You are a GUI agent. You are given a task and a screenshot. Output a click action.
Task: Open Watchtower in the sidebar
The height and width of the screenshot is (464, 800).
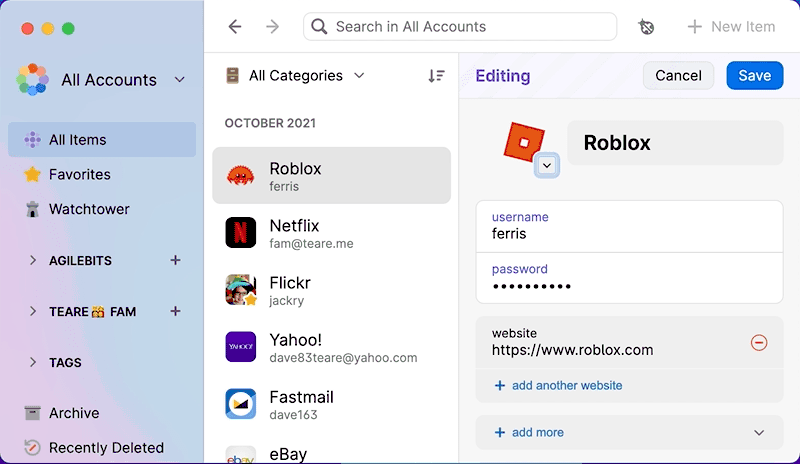click(89, 209)
